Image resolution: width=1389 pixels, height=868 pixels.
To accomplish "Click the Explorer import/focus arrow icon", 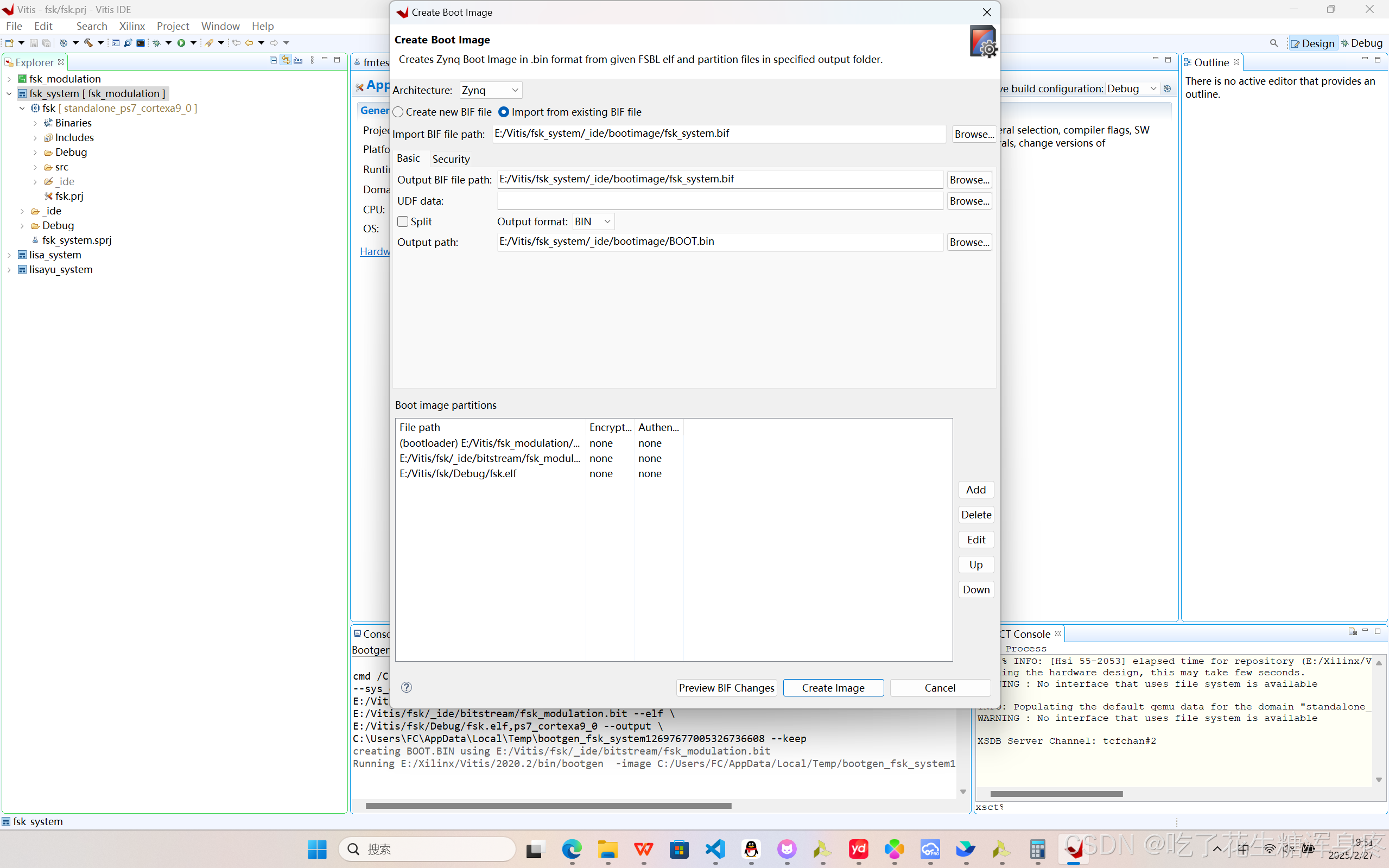I will 298,60.
